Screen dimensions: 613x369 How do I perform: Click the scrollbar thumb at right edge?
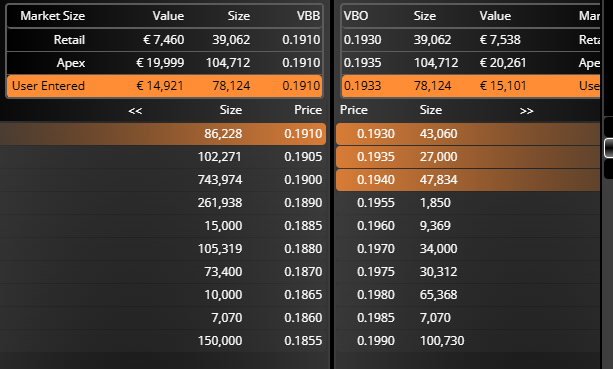(x=608, y=148)
